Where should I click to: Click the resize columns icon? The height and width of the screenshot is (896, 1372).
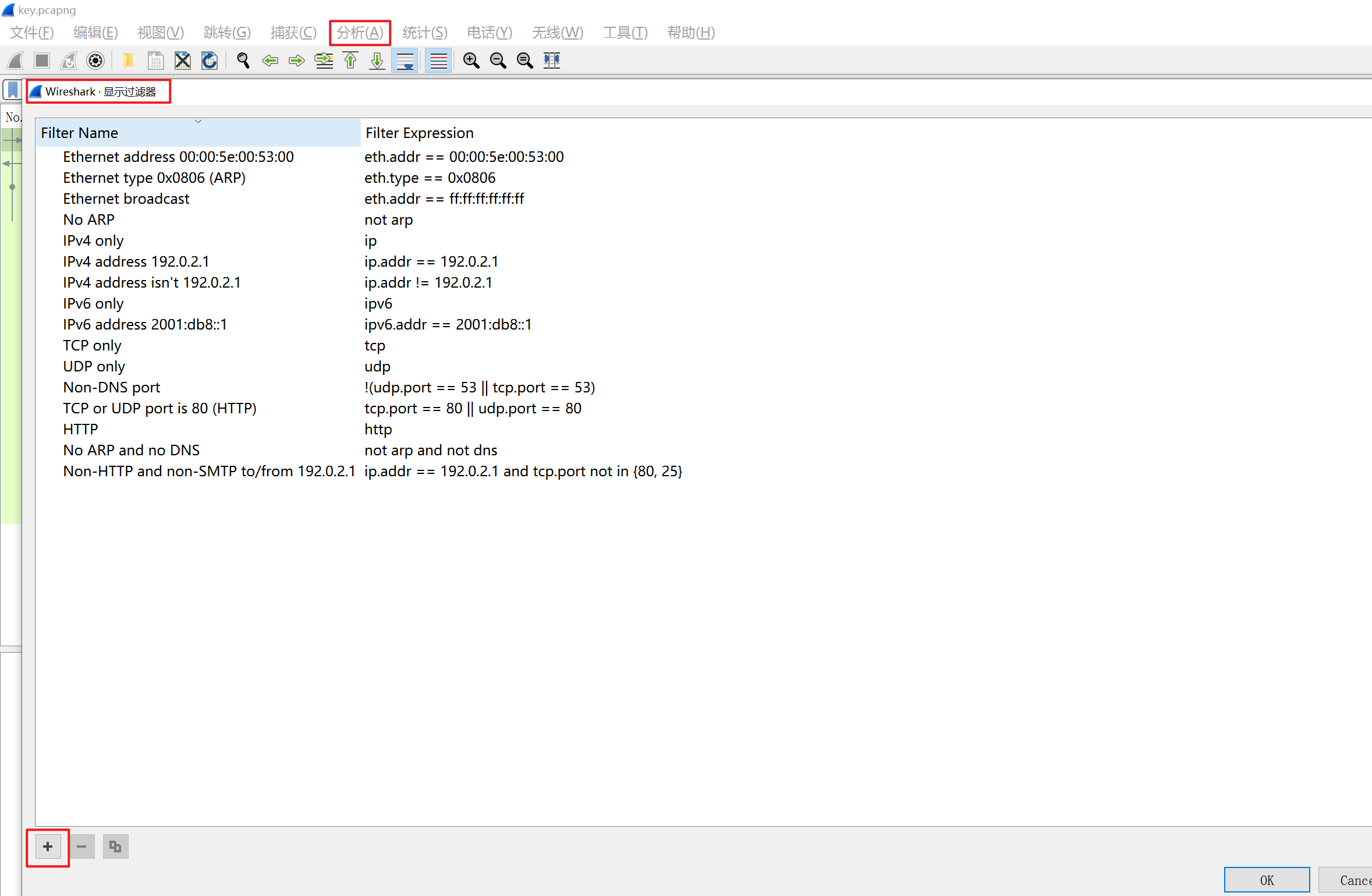[552, 61]
